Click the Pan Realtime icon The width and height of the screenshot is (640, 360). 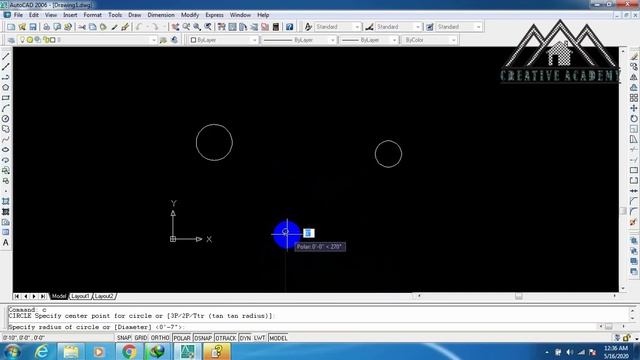point(176,27)
